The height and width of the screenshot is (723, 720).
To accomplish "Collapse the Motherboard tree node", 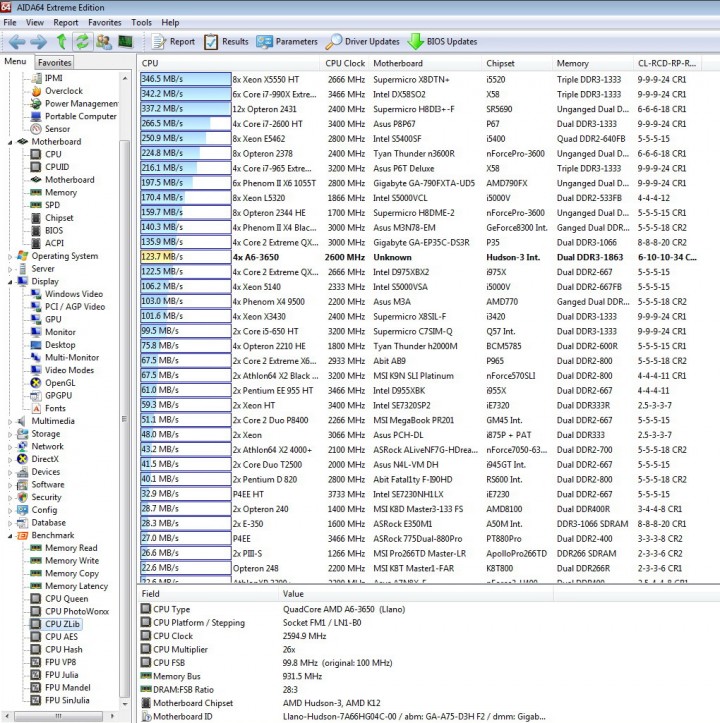I will pos(10,142).
